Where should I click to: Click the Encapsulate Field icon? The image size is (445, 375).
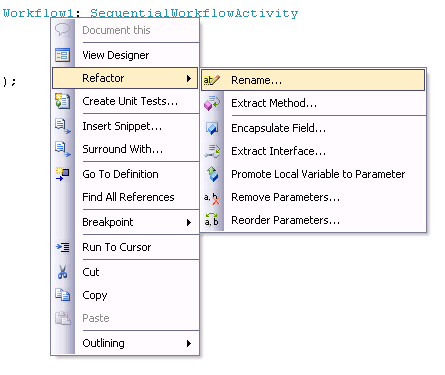pos(212,128)
